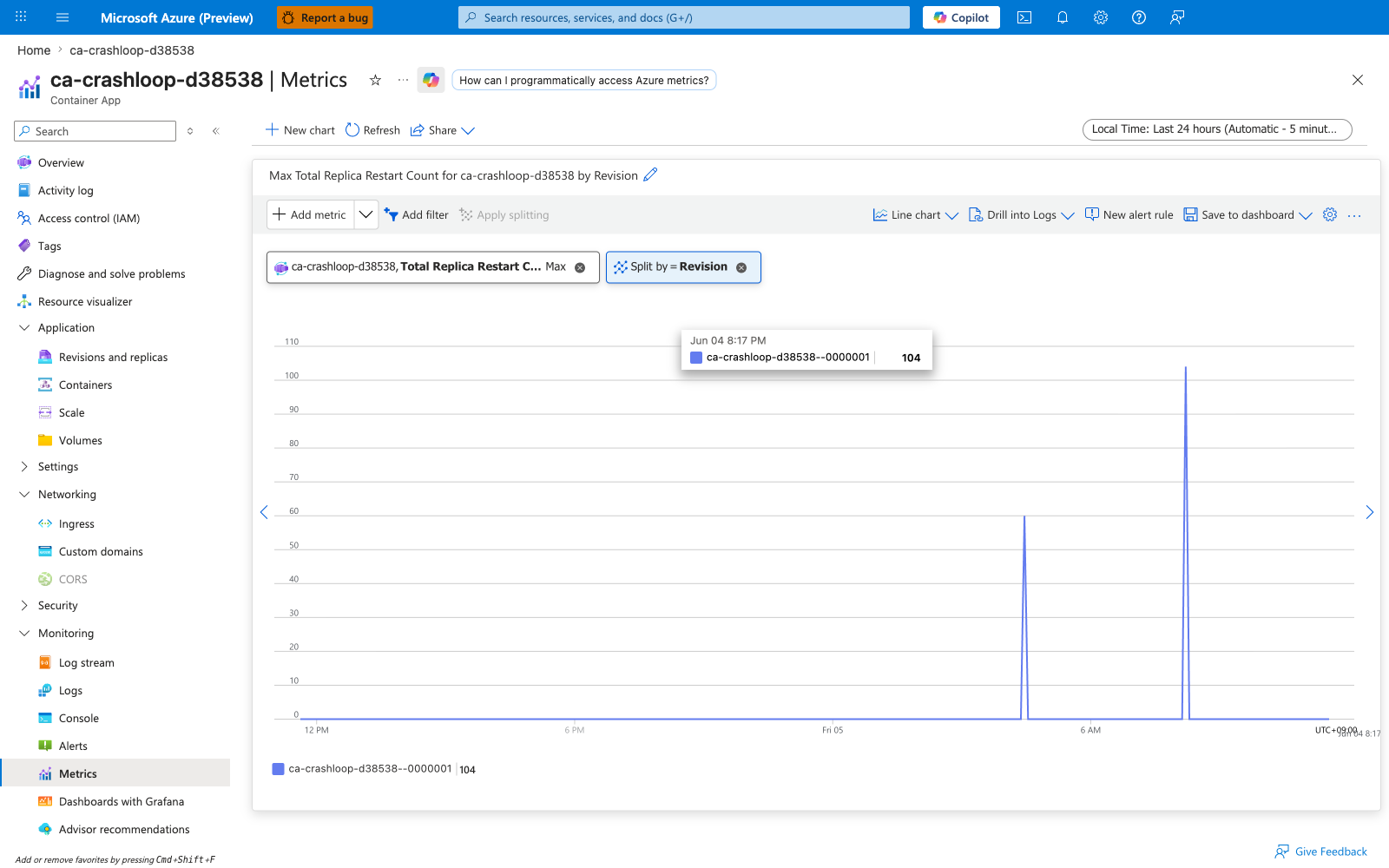Viewport: 1389px width, 868px height.
Task: Open the Save to dashboard dropdown
Action: pyautogui.click(x=1248, y=215)
